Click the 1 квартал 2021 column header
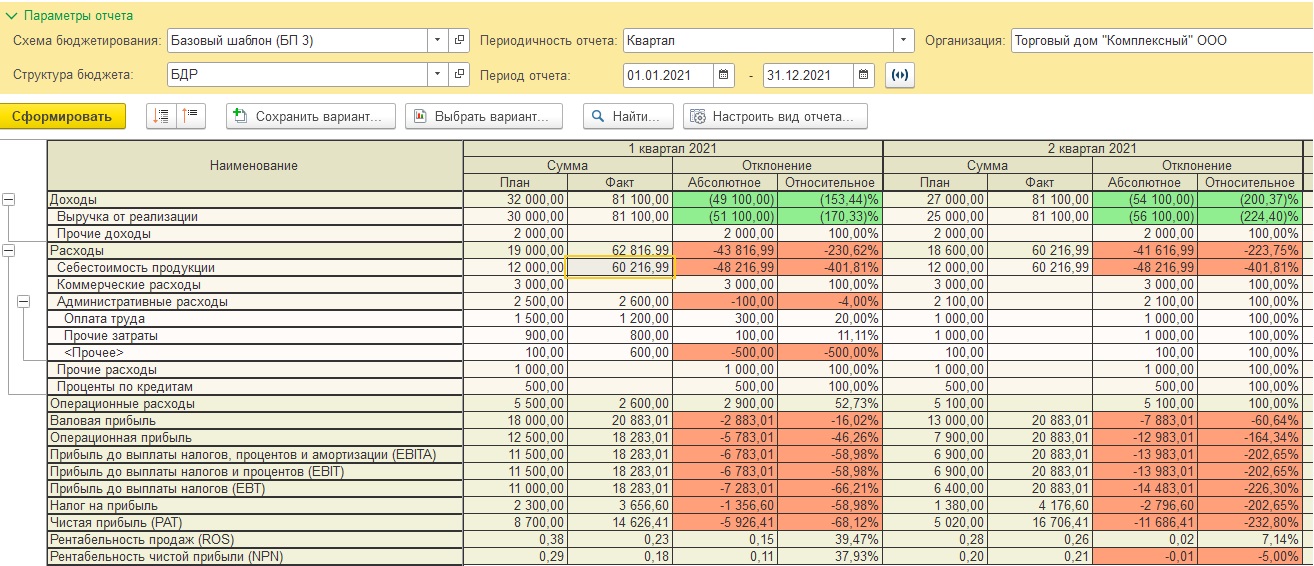The image size is (1314, 566). click(x=673, y=148)
